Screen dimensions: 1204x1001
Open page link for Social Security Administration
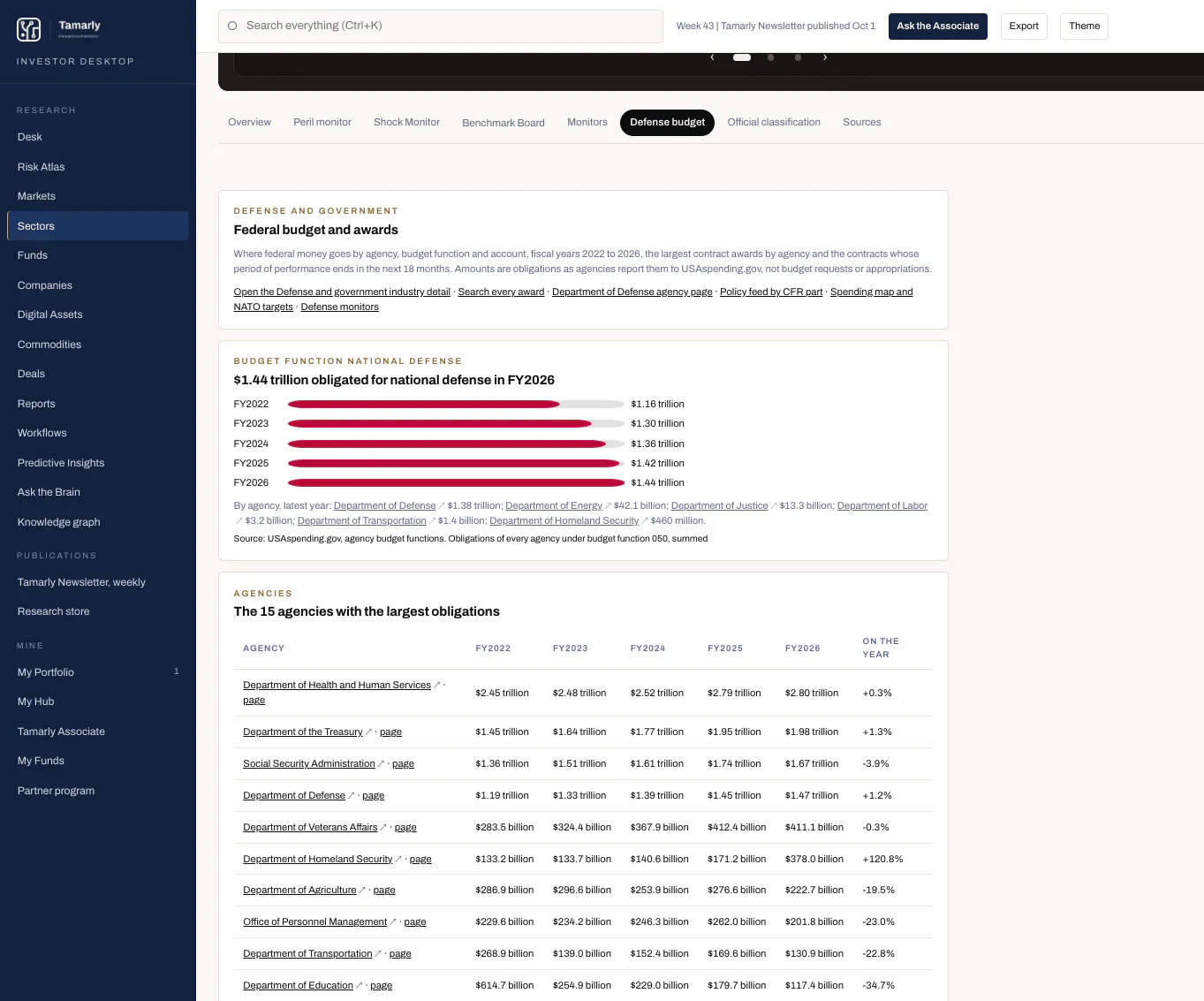pyautogui.click(x=403, y=763)
